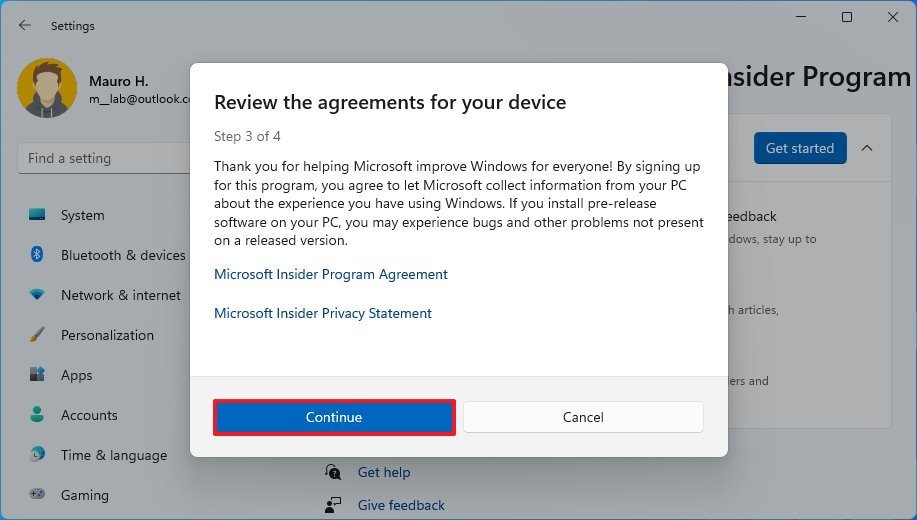The width and height of the screenshot is (917, 520).
Task: Click the Get started button
Action: 799,148
